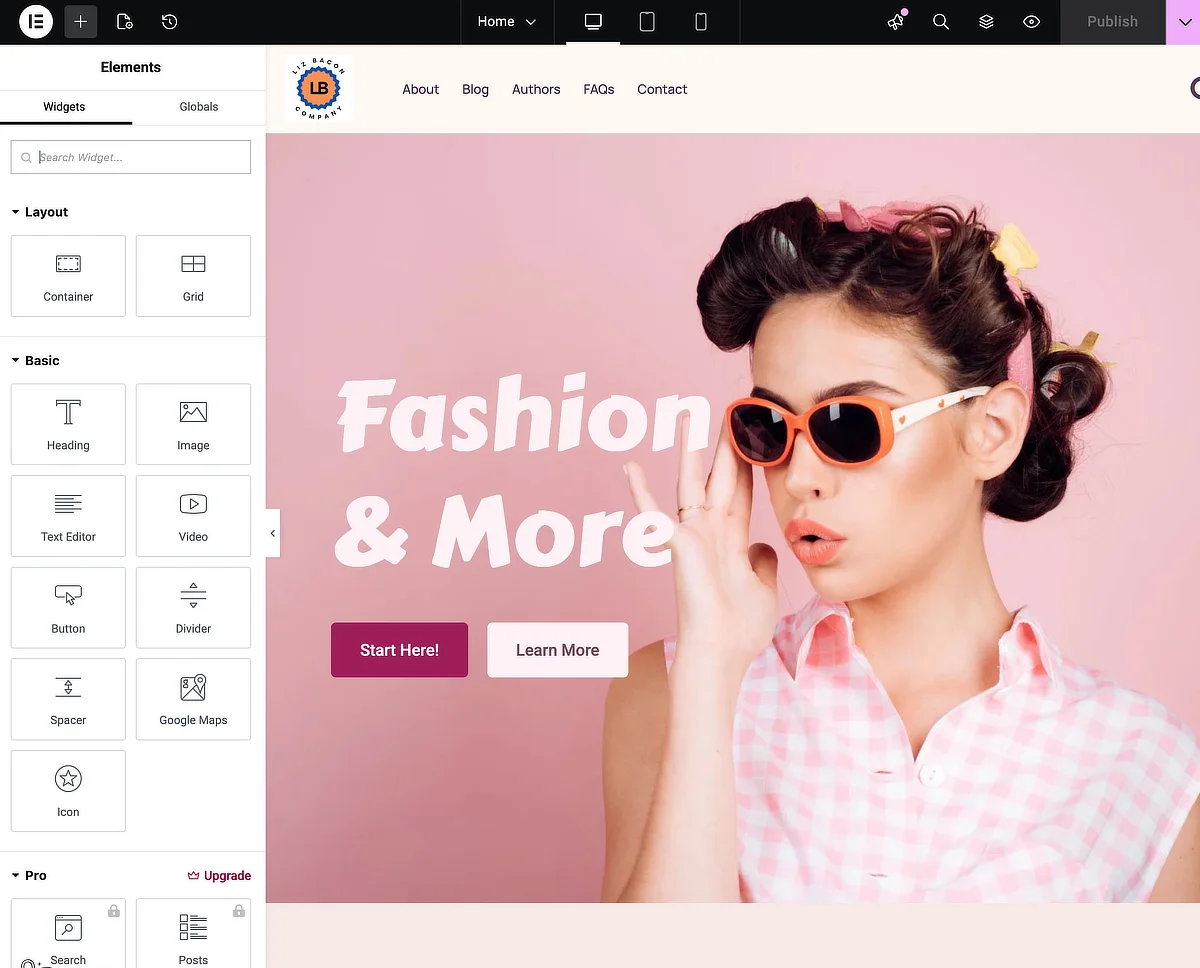This screenshot has height=968, width=1200.
Task: Open the Elementor logo menu
Action: (x=36, y=22)
